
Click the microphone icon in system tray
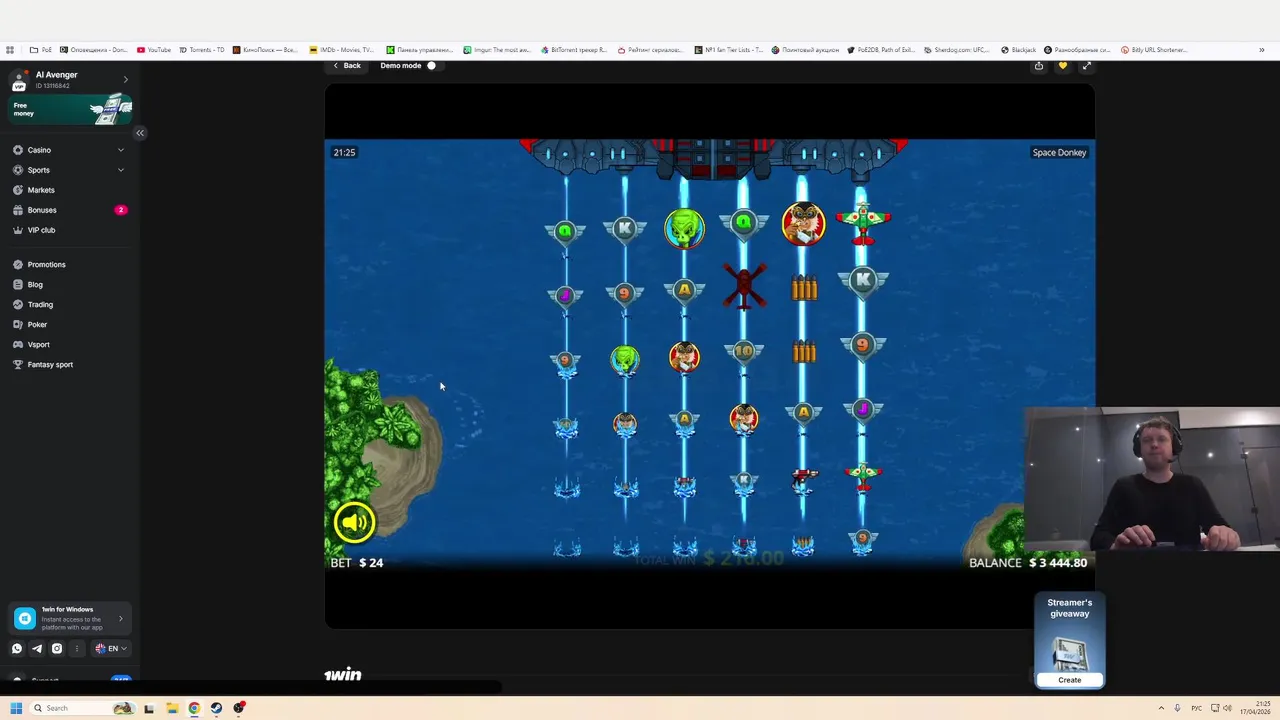tap(1179, 708)
